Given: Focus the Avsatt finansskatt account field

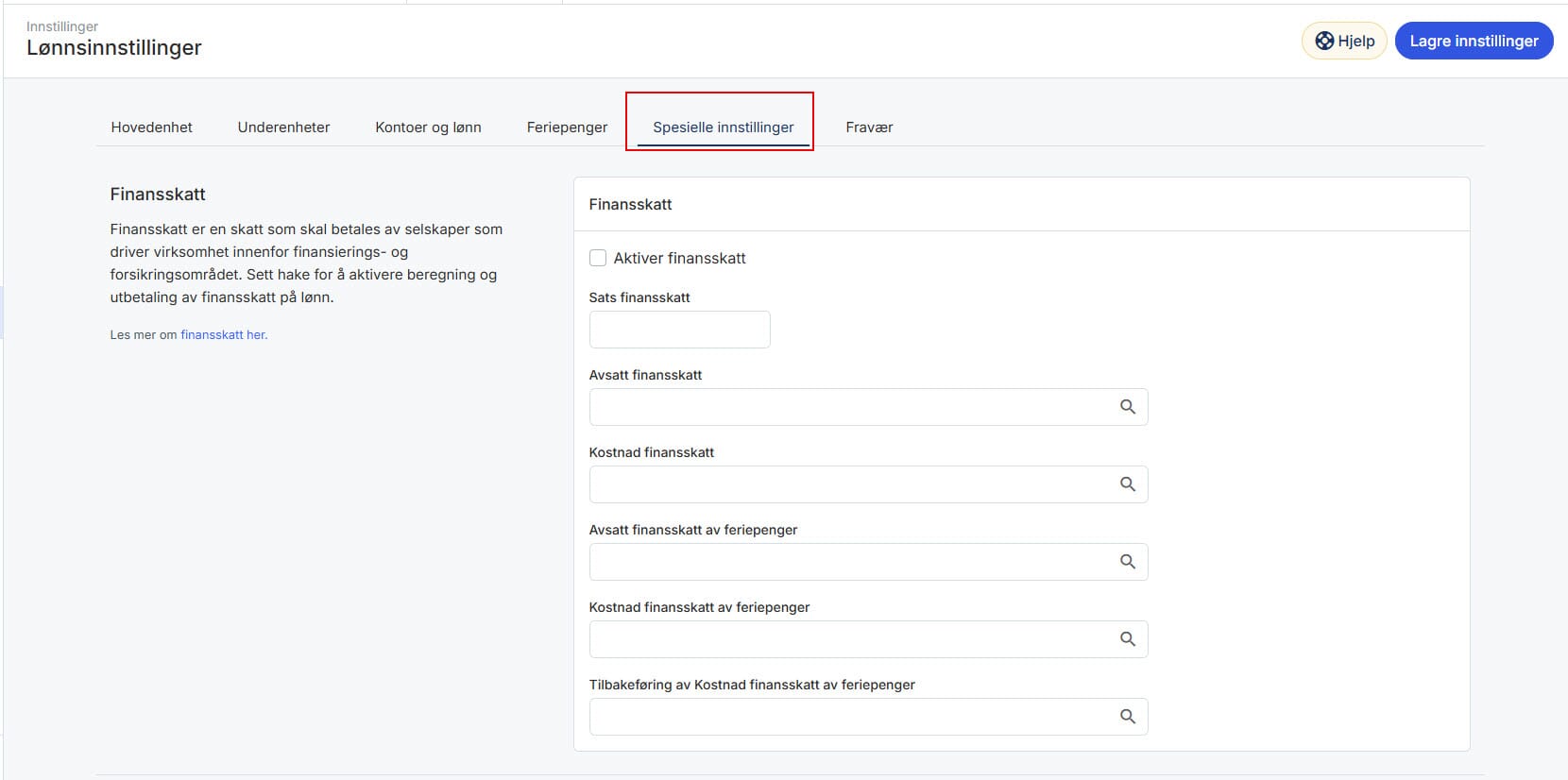Looking at the screenshot, I should tap(850, 407).
